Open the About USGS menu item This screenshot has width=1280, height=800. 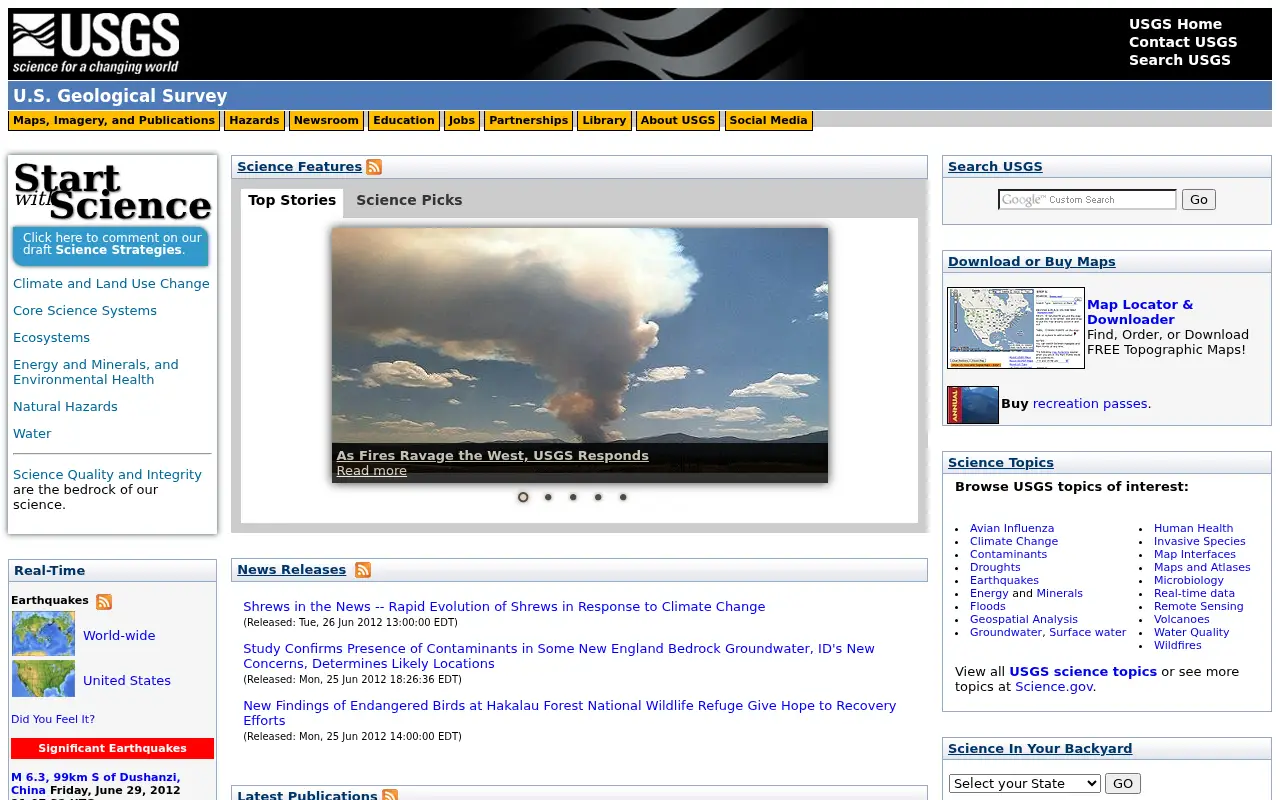[678, 121]
